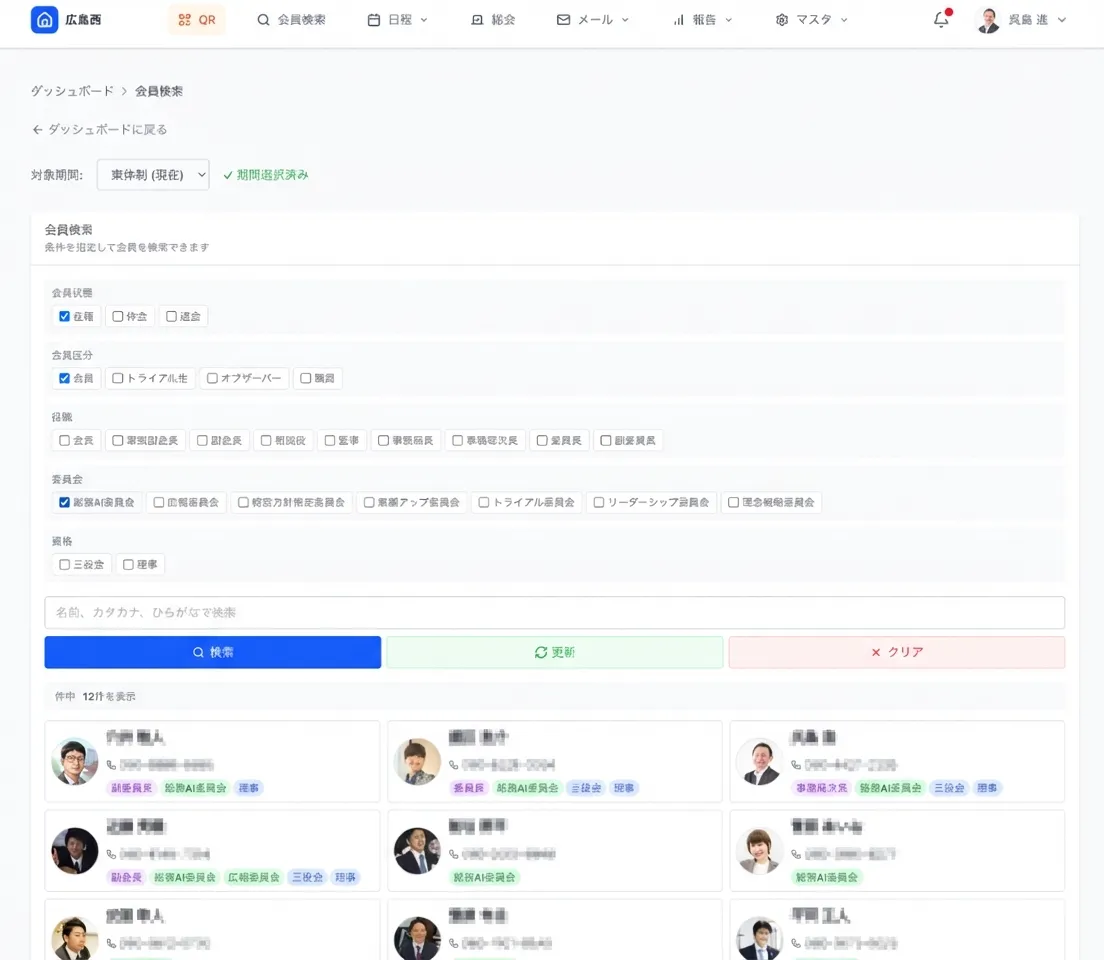
Task: Click the red クリア button
Action: pos(896,652)
